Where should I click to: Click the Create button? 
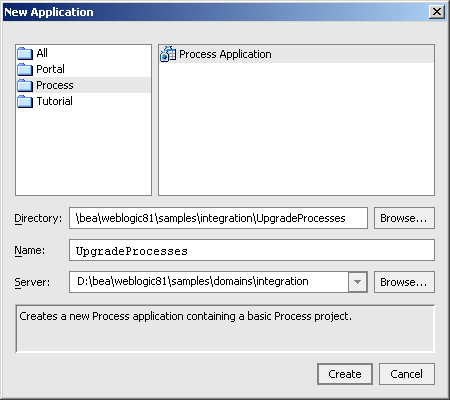pos(345,374)
